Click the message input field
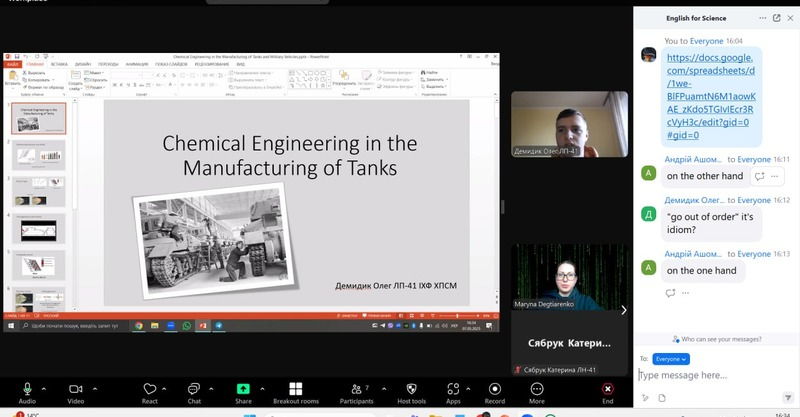 [x=714, y=375]
